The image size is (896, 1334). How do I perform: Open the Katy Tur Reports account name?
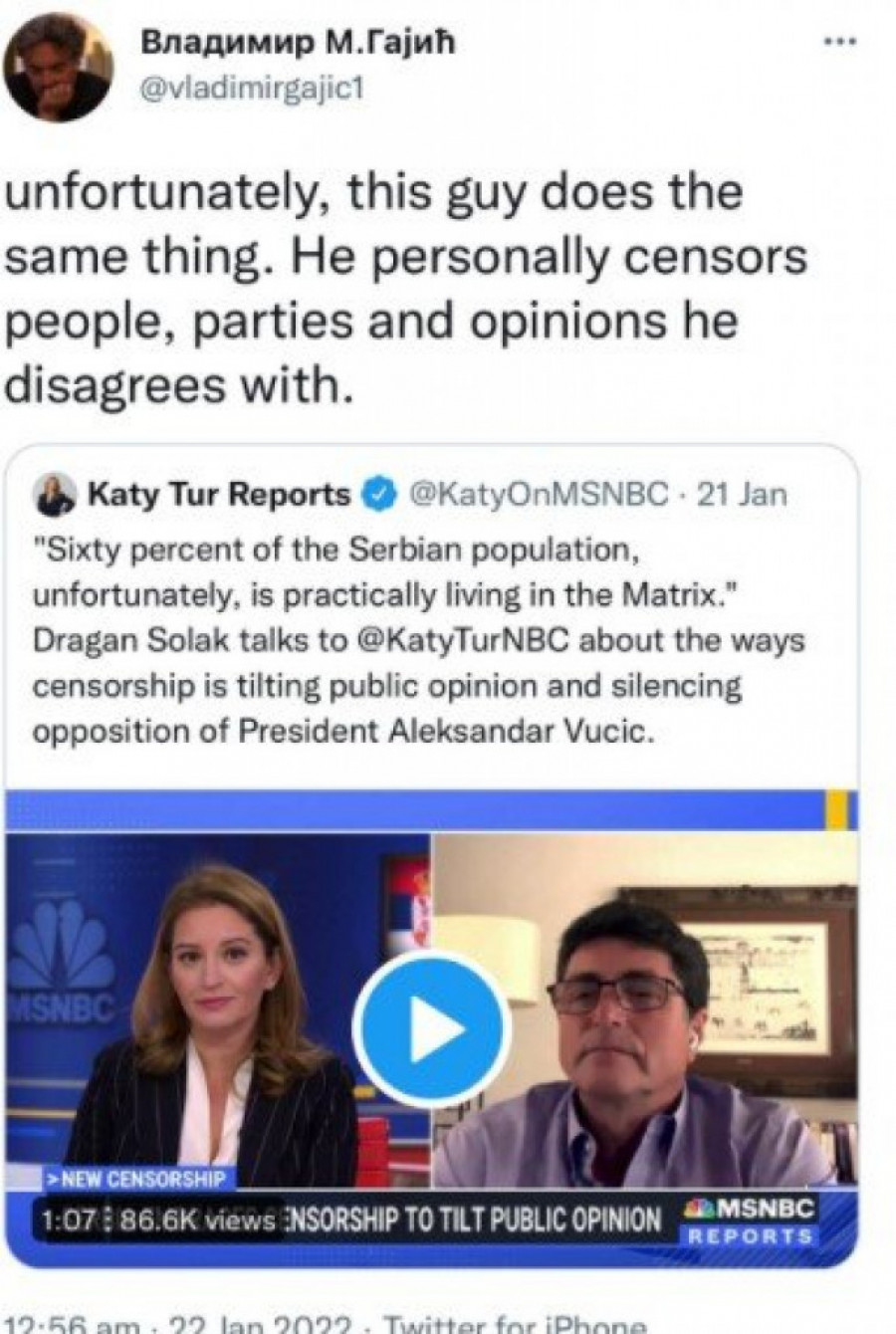coord(219,494)
